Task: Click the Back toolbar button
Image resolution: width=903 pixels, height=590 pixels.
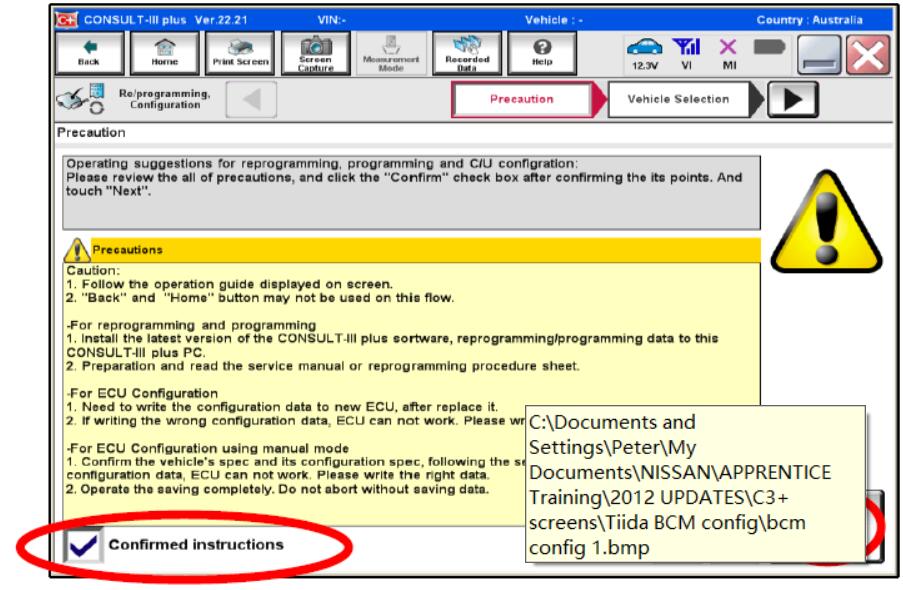Action: [x=89, y=53]
